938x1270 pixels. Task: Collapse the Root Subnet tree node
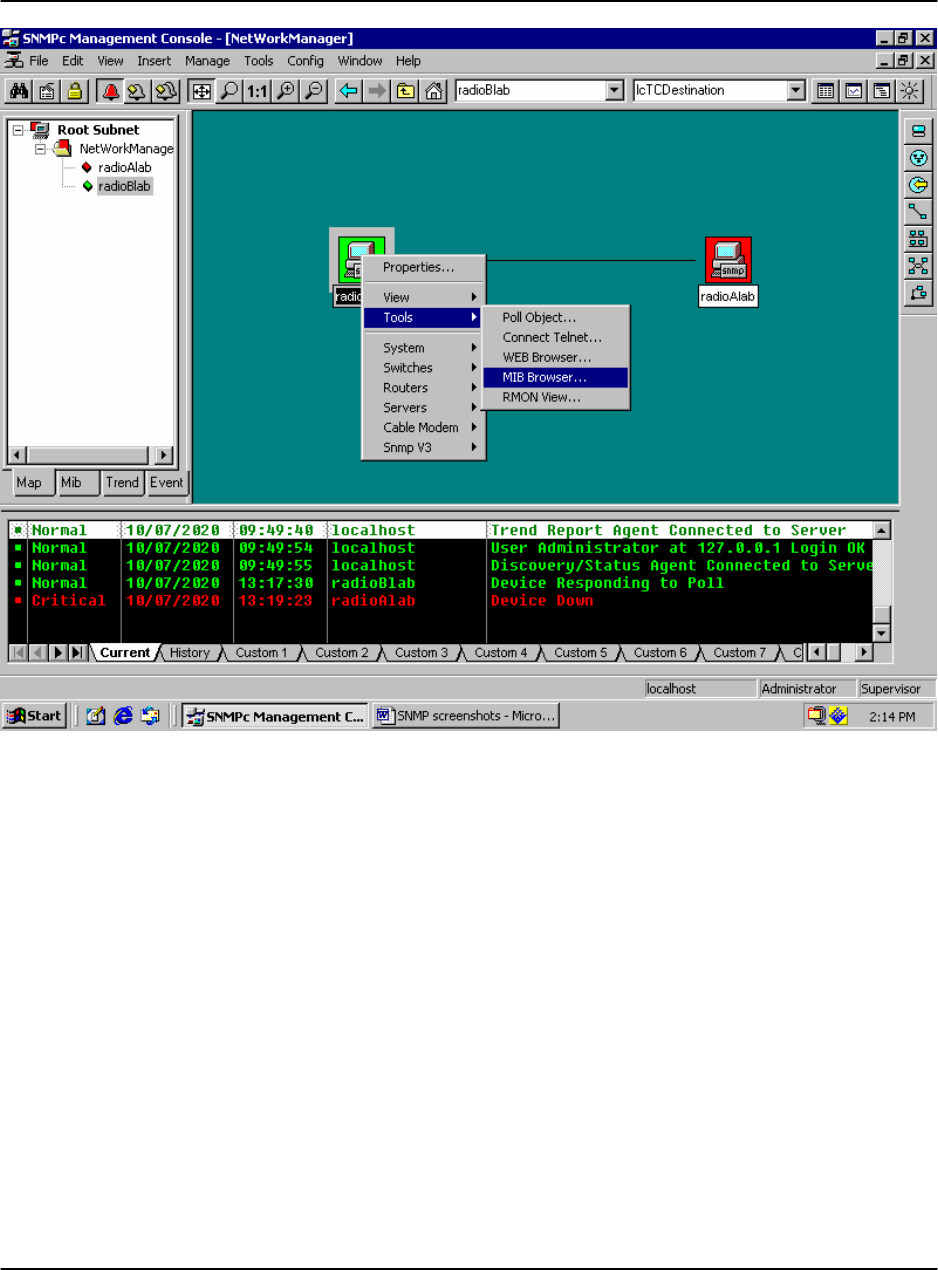point(18,129)
